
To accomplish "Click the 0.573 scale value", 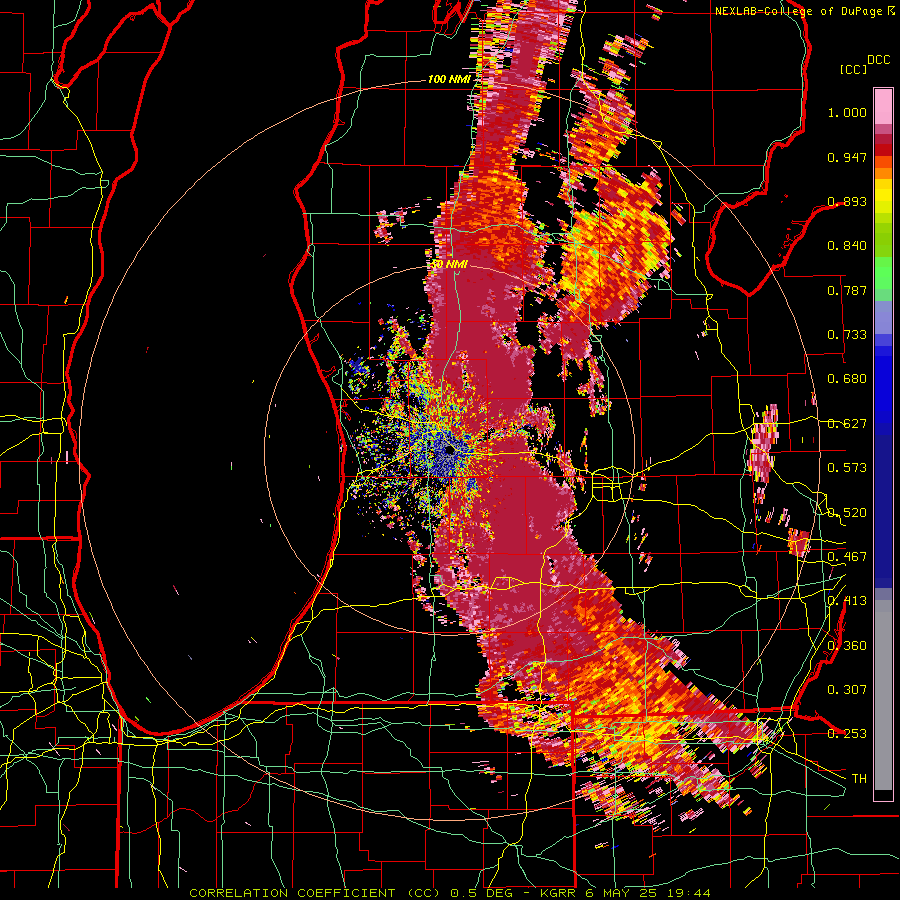I will (x=847, y=468).
